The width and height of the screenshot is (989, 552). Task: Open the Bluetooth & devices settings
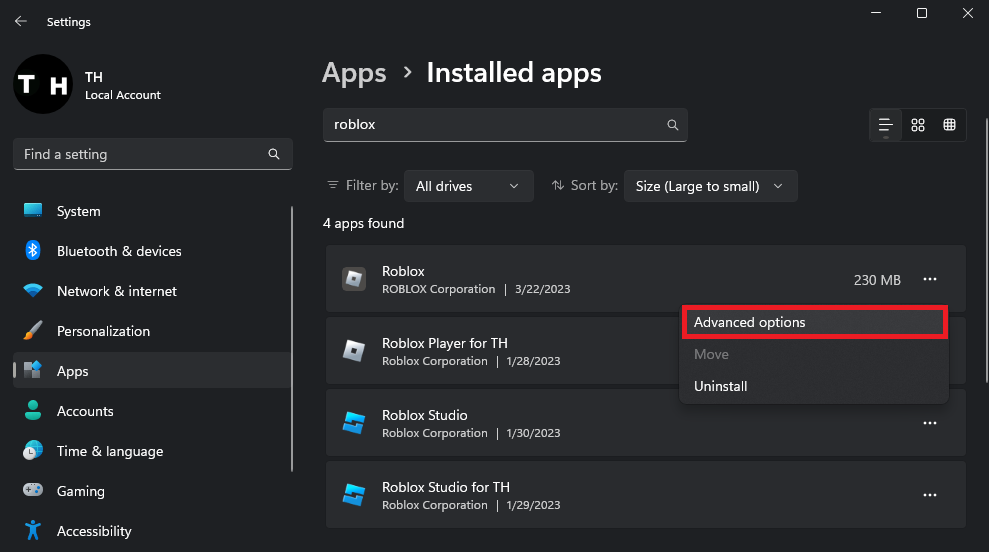pos(119,251)
